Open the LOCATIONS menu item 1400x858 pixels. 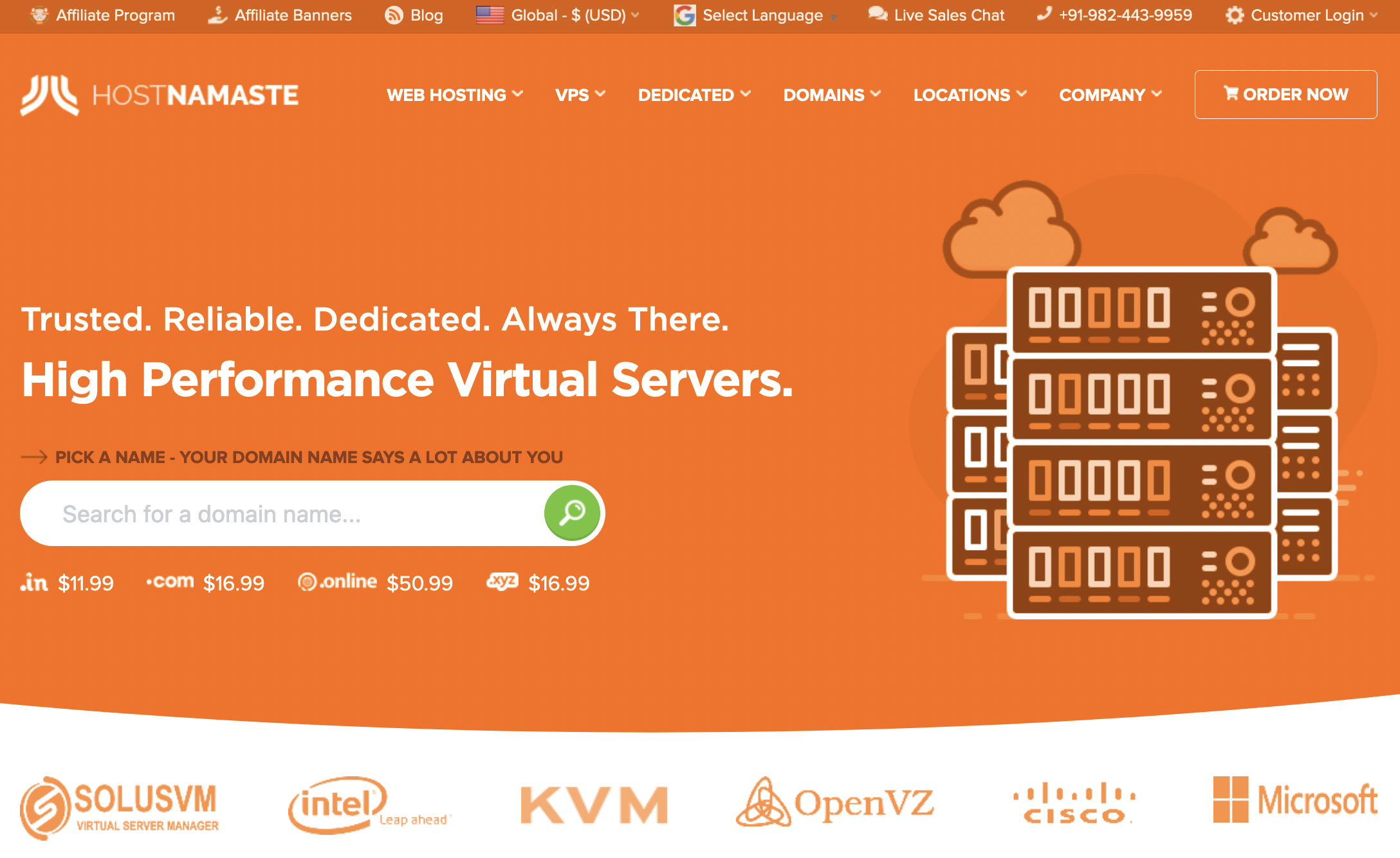[962, 95]
